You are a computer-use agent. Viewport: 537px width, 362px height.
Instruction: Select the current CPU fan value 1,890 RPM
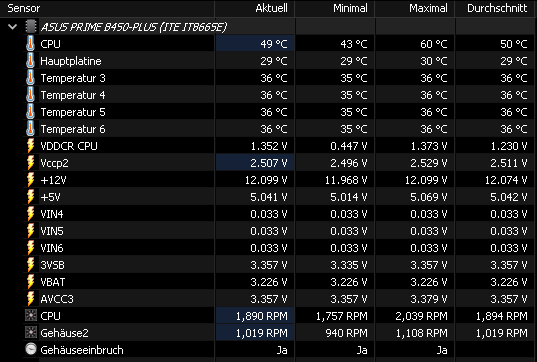pyautogui.click(x=262, y=316)
